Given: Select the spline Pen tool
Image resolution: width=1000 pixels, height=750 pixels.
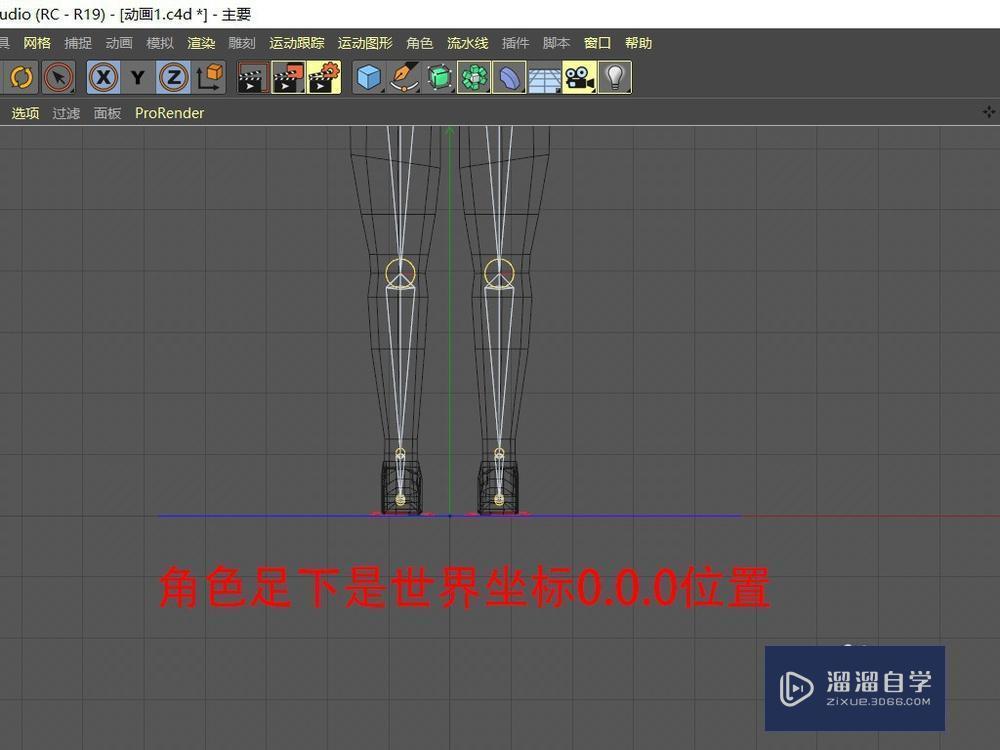Looking at the screenshot, I should 403,77.
